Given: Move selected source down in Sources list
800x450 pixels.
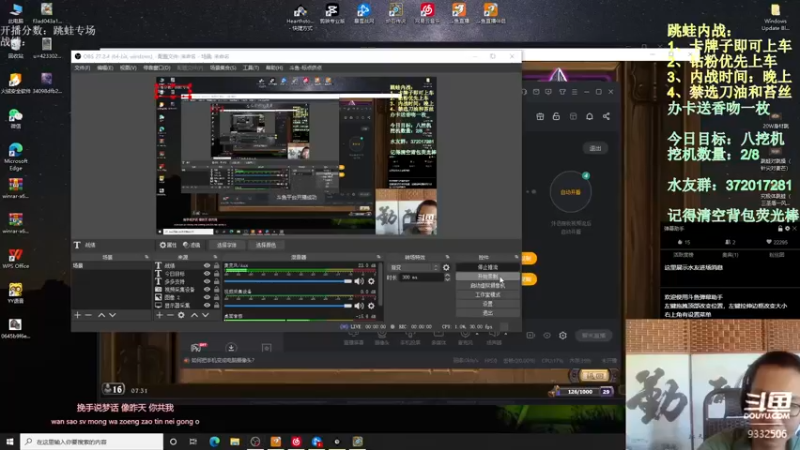Looking at the screenshot, I should coord(205,315).
